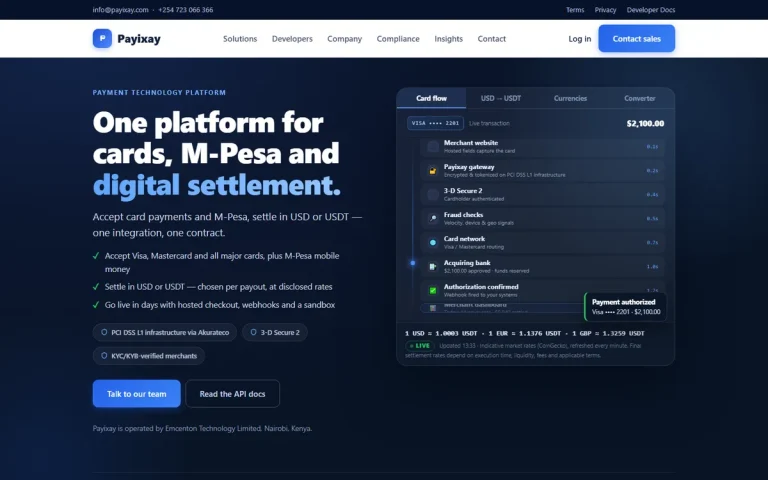This screenshot has width=768, height=480.
Task: Click the Payment authorized notification popup
Action: coord(625,307)
